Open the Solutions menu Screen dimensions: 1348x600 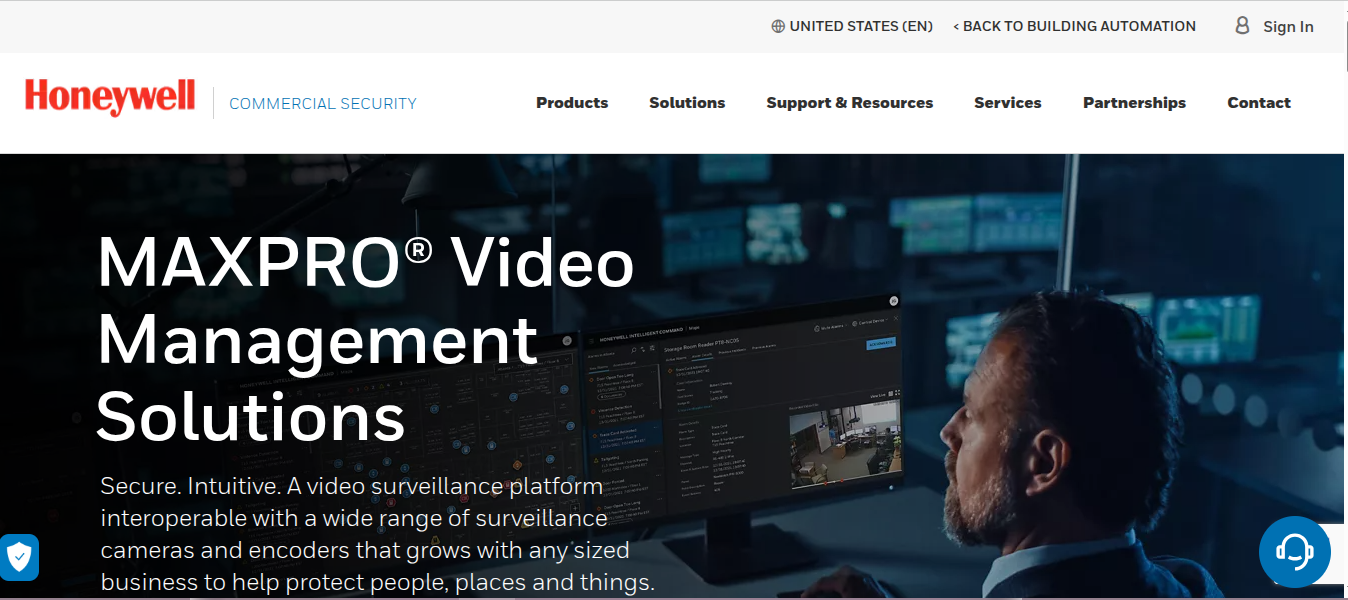(x=687, y=103)
